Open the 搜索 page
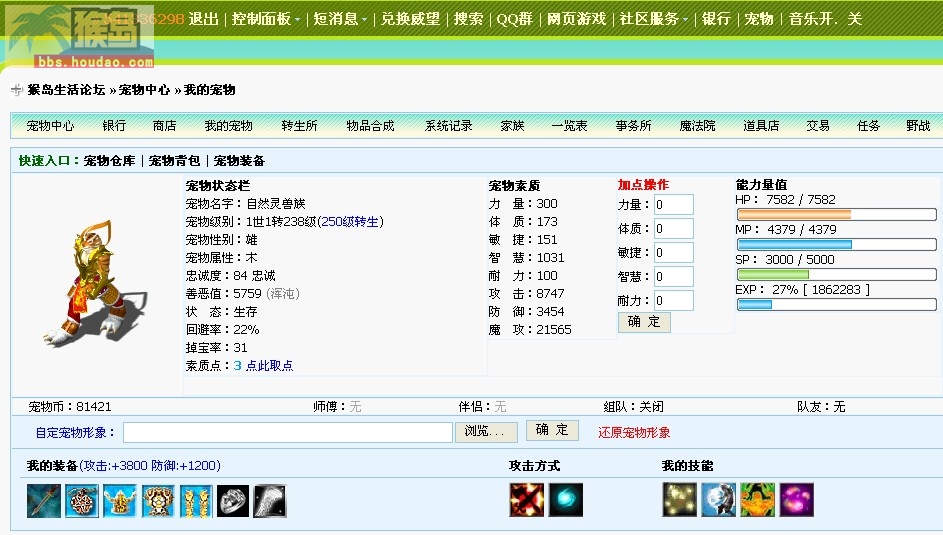 [x=468, y=19]
